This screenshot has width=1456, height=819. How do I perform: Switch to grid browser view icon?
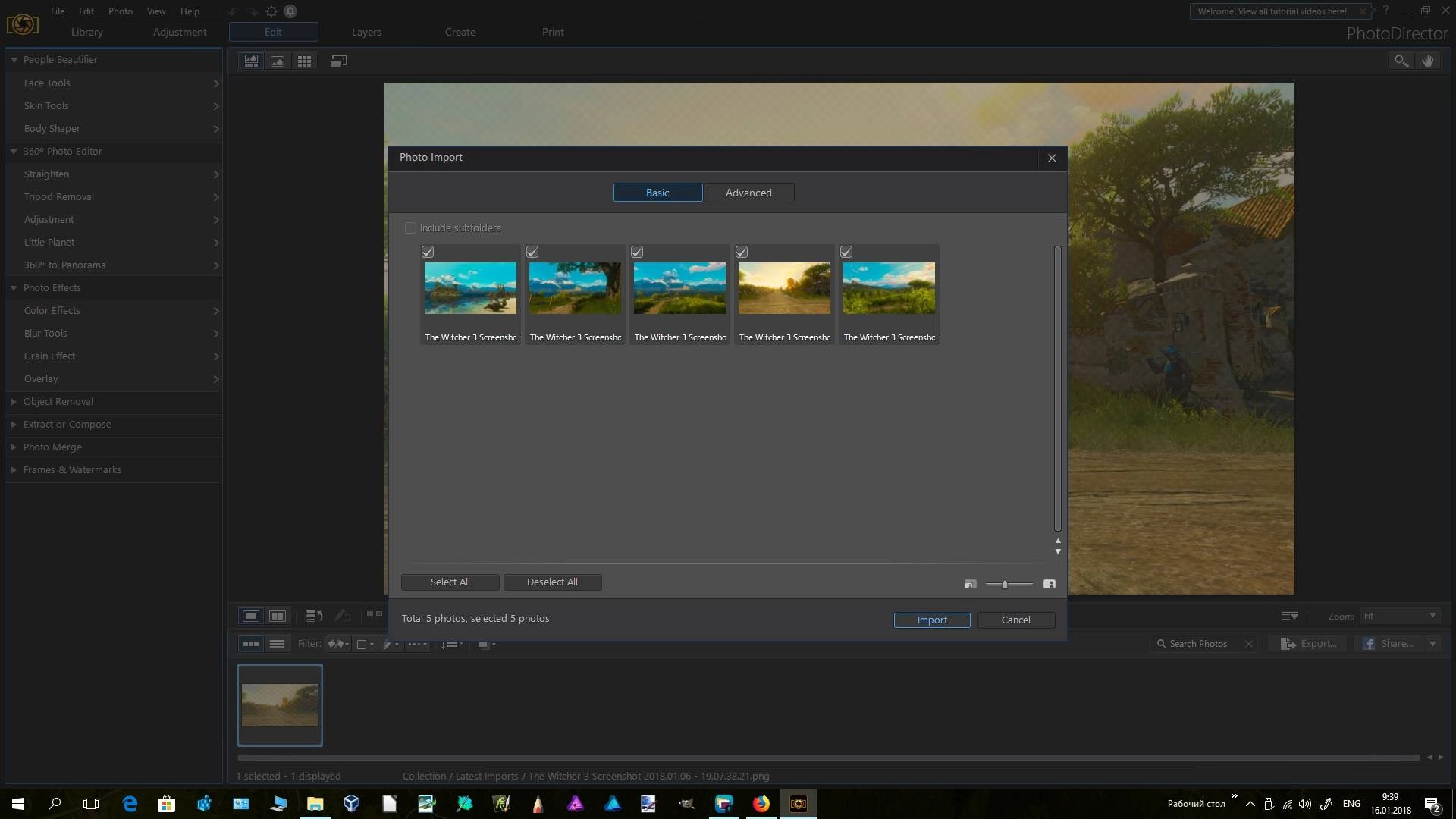[304, 61]
